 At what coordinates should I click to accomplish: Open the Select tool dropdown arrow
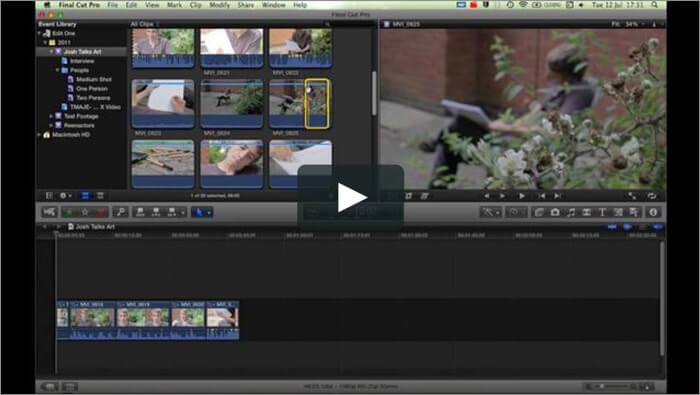pos(209,213)
